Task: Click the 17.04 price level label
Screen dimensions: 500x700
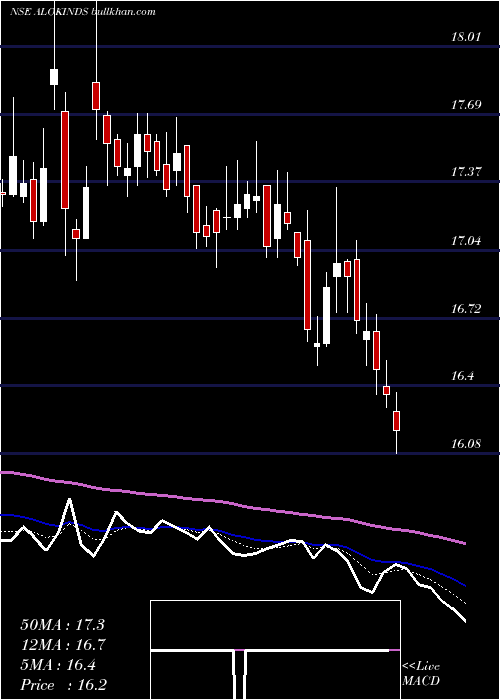Action: coord(466,241)
